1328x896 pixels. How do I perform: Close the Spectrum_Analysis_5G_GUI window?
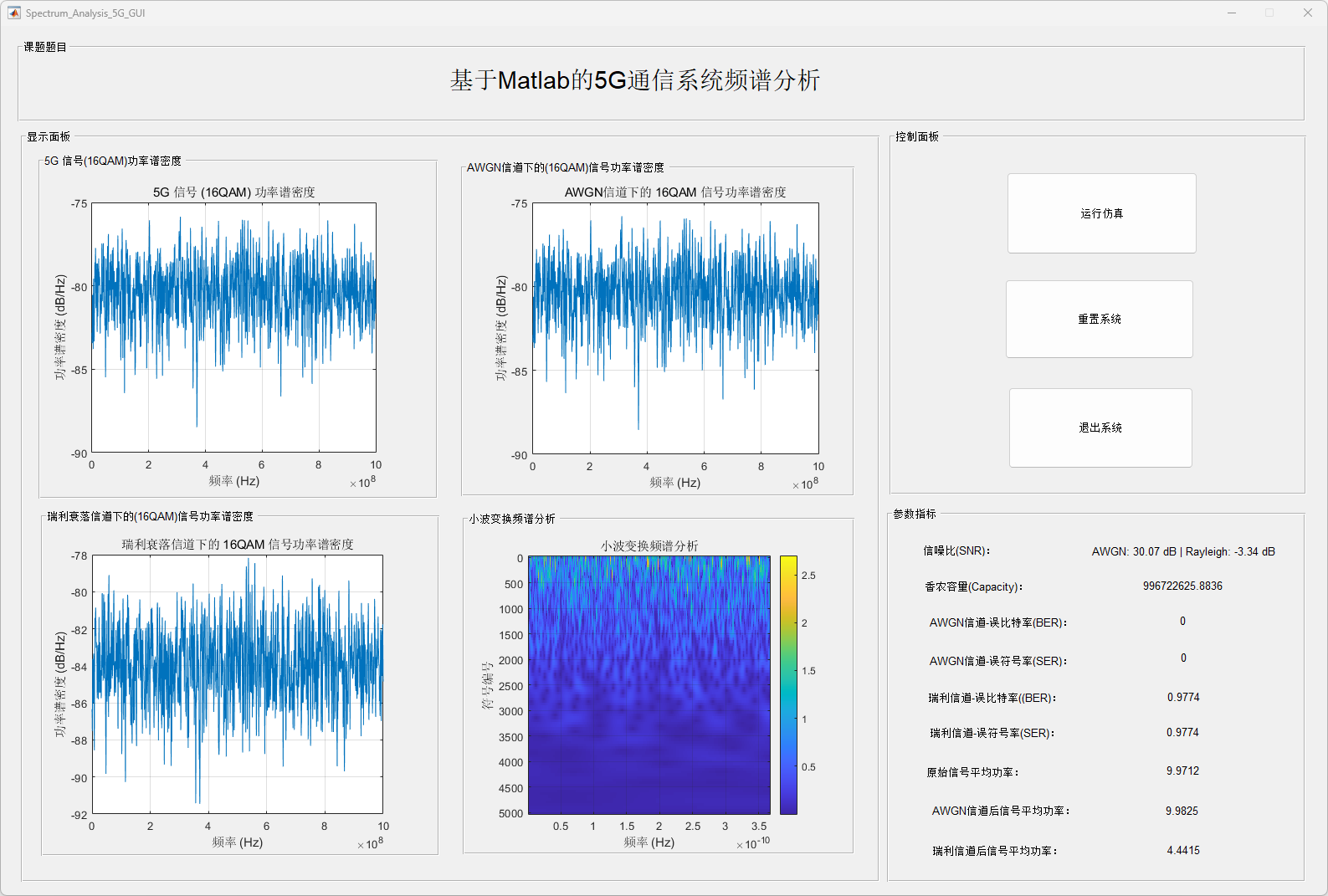click(1307, 13)
